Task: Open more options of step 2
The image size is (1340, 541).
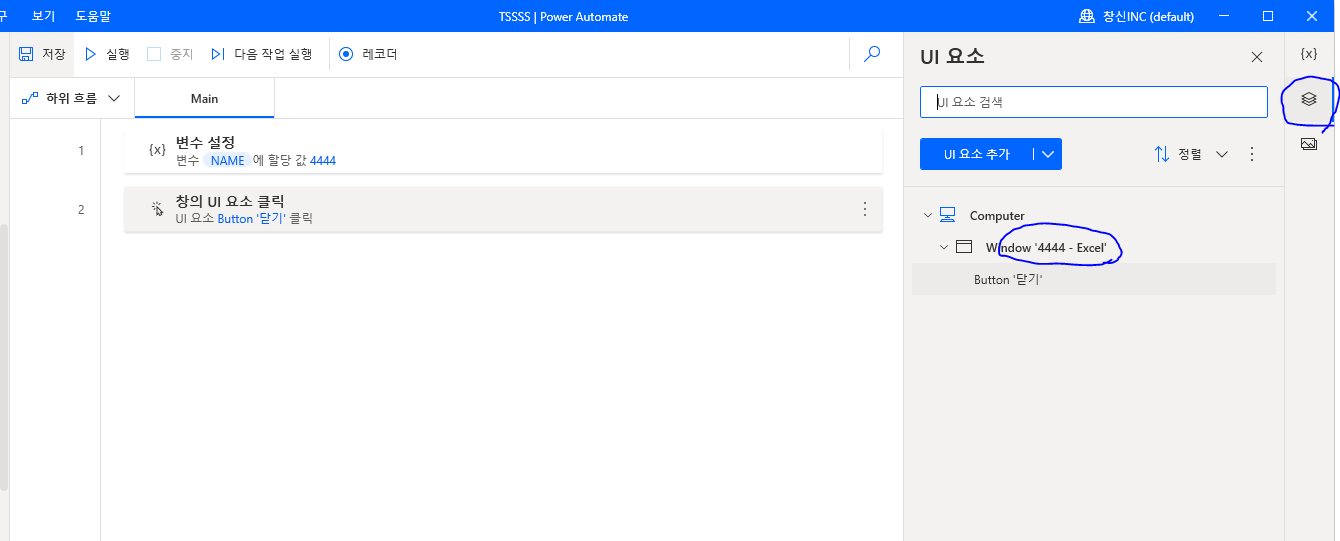Action: [865, 209]
